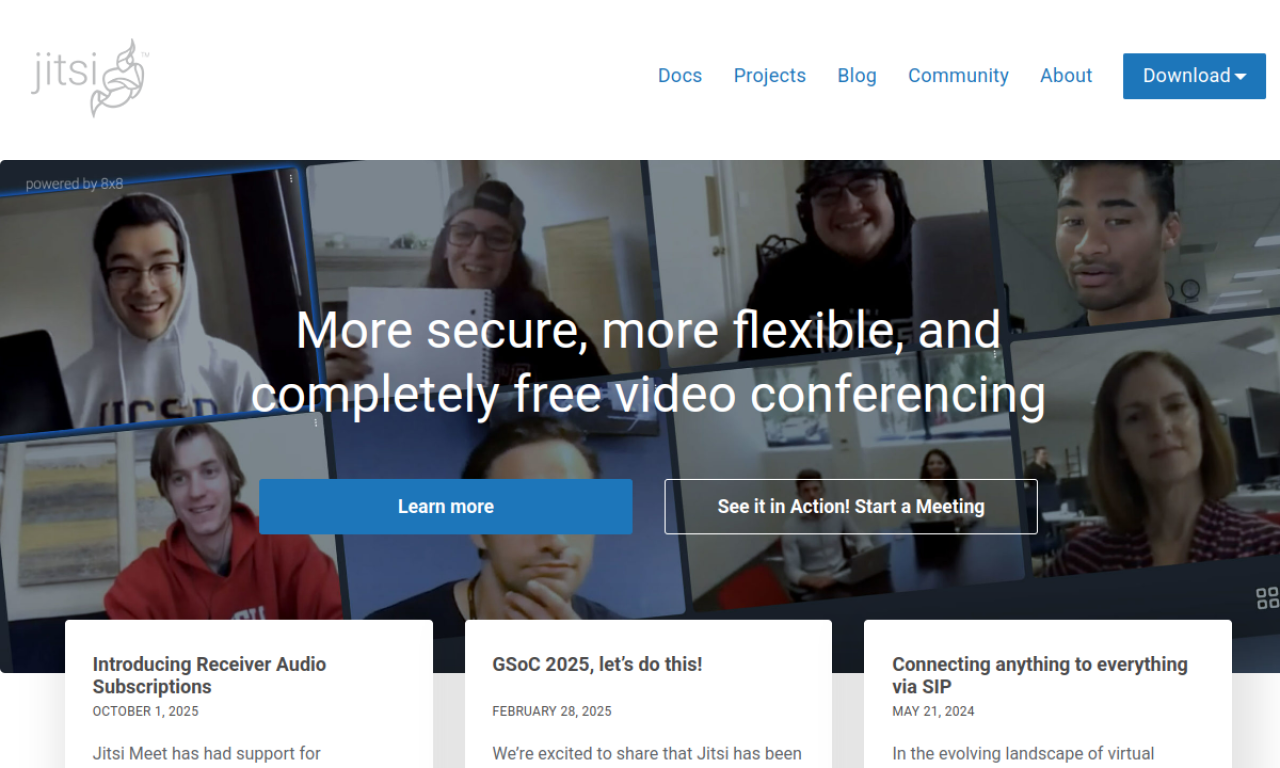Open the Download dropdown arrow
Screen dimensions: 1280x768
[1241, 77]
